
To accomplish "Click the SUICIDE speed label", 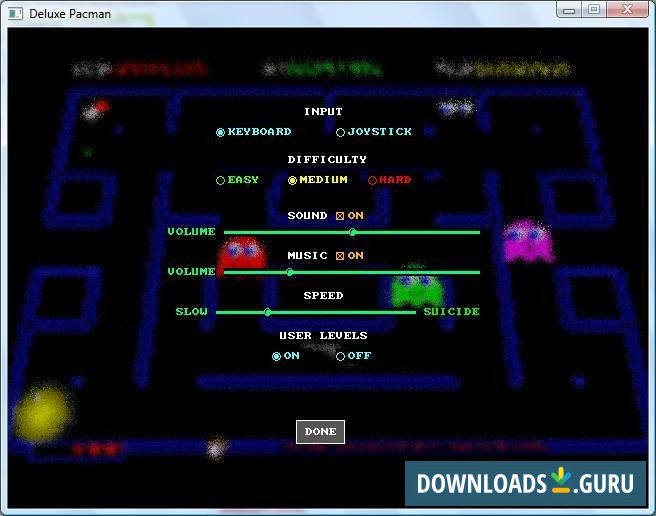I will [451, 312].
